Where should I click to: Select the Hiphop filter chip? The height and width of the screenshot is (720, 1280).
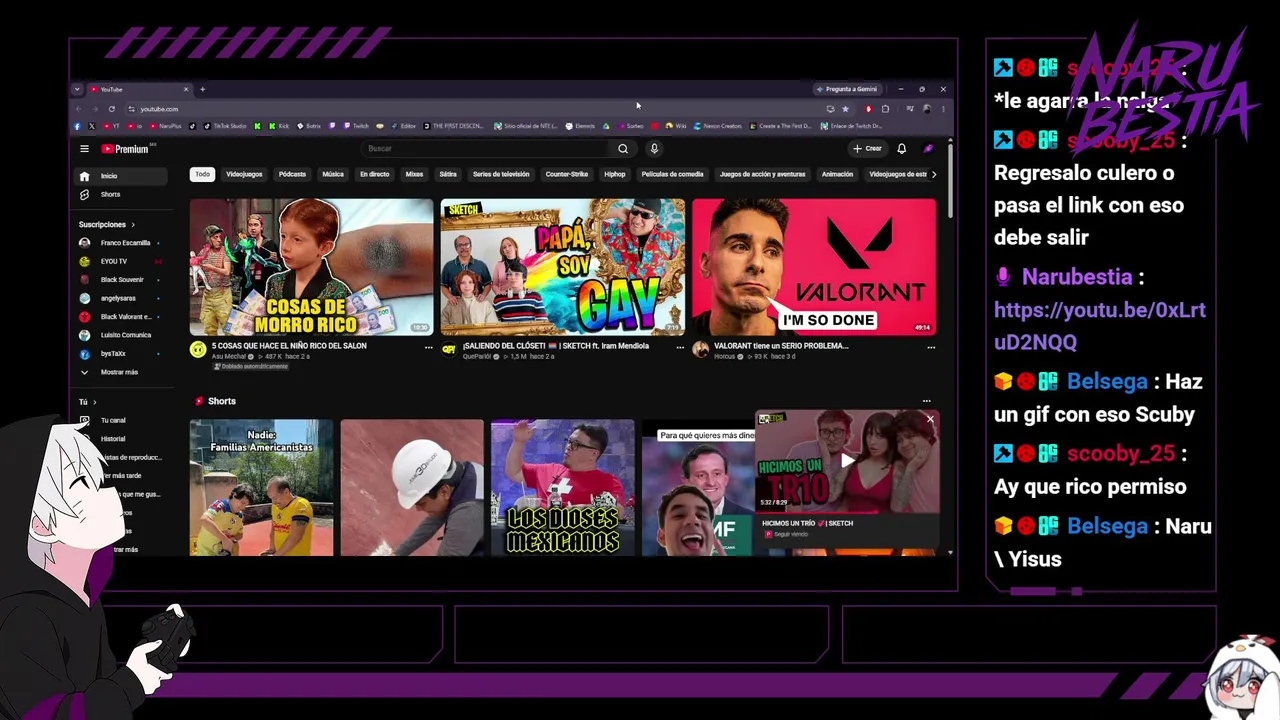615,174
